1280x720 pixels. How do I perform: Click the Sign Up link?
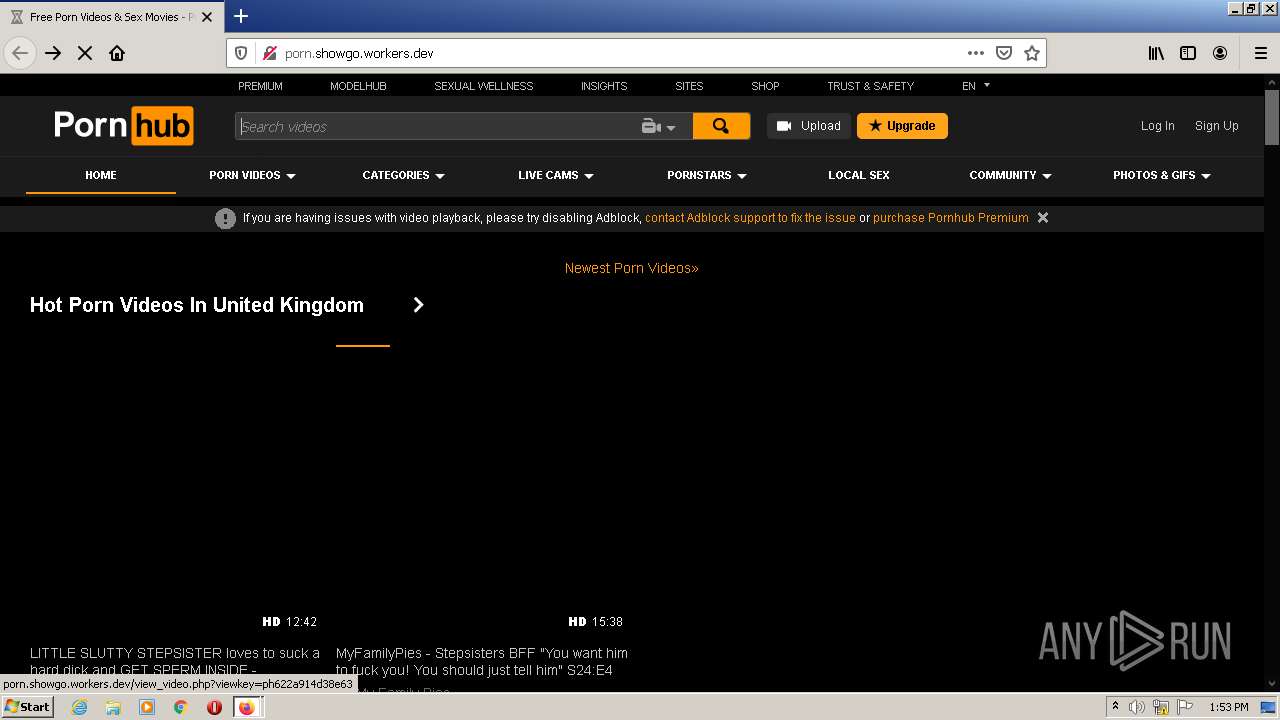[x=1216, y=126]
